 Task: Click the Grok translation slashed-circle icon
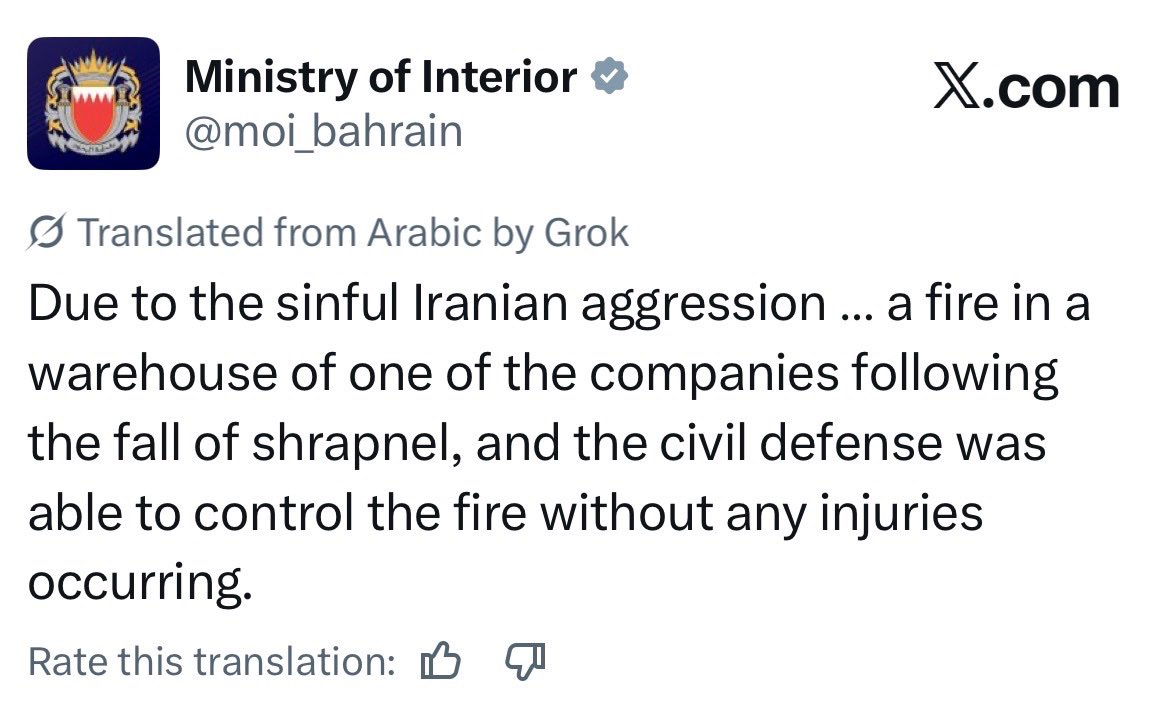(x=46, y=233)
